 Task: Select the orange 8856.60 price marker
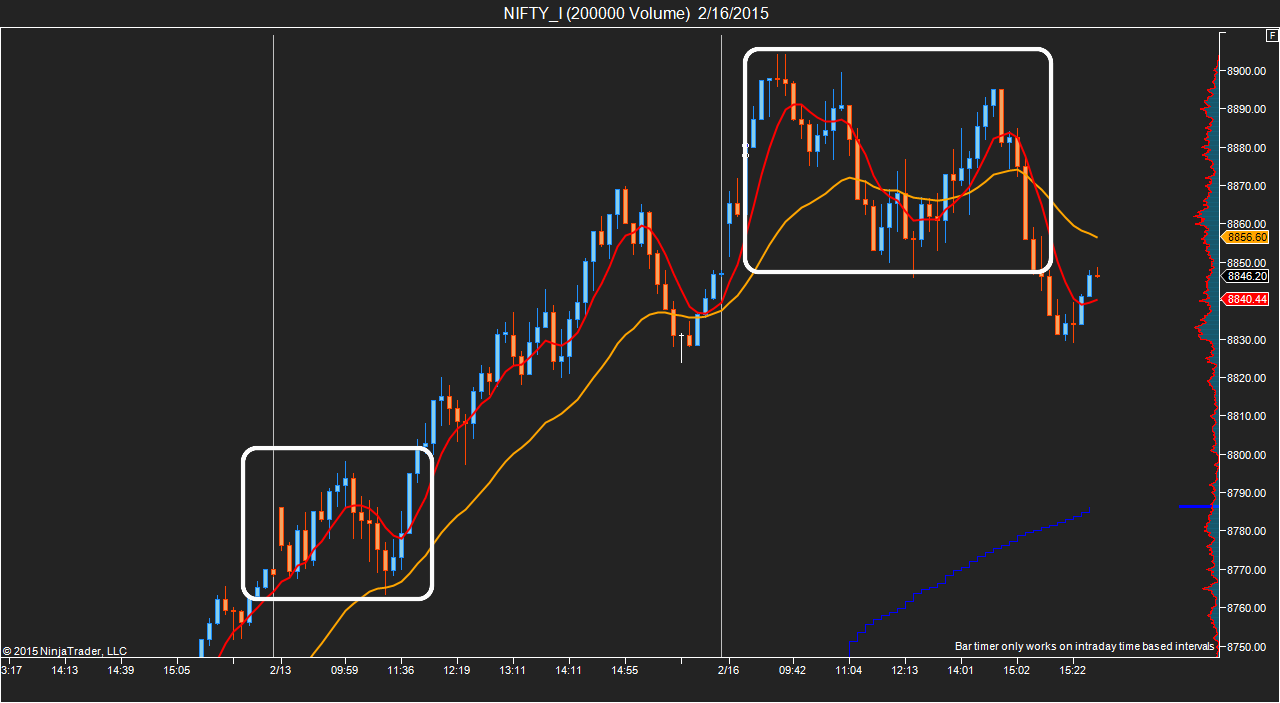point(1248,237)
